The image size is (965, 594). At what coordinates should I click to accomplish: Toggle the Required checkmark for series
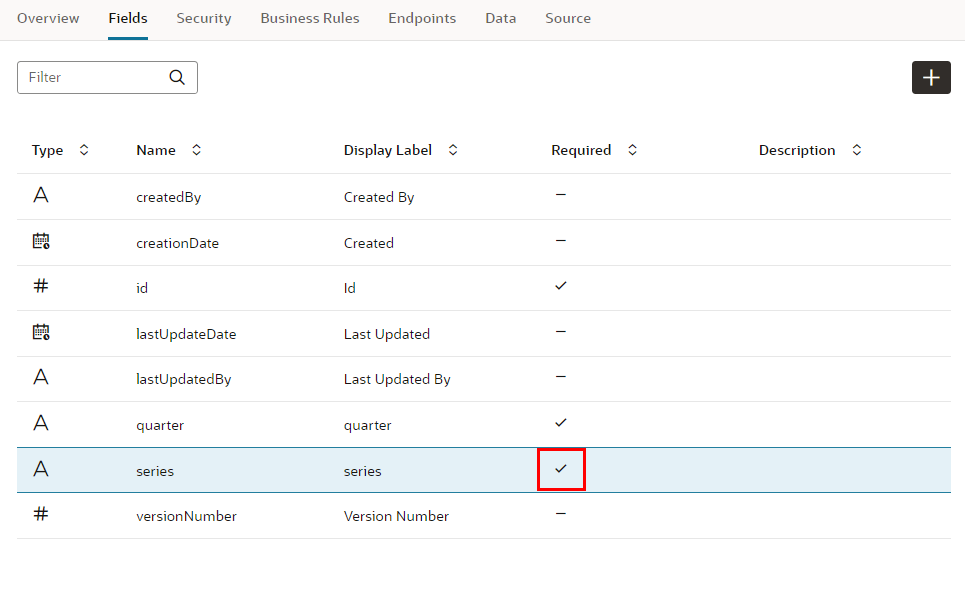561,469
